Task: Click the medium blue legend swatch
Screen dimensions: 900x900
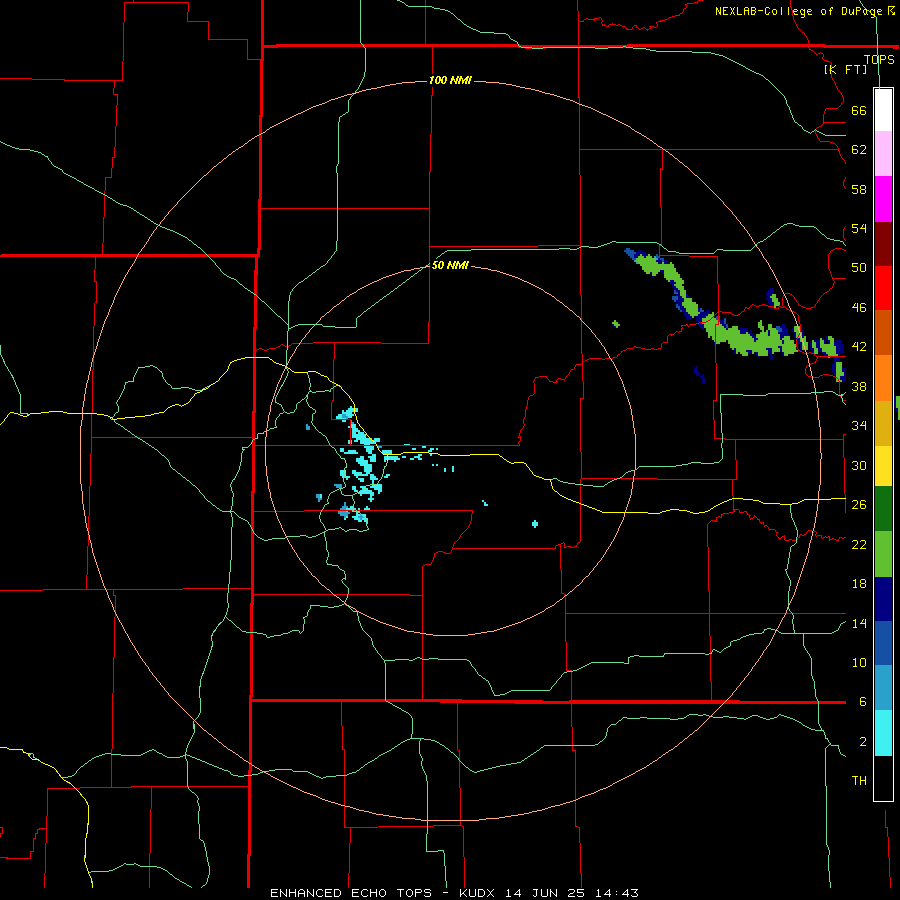Action: coord(883,643)
